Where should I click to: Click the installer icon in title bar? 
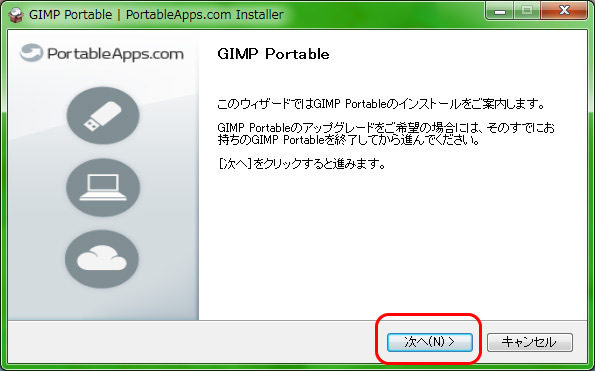coord(16,15)
